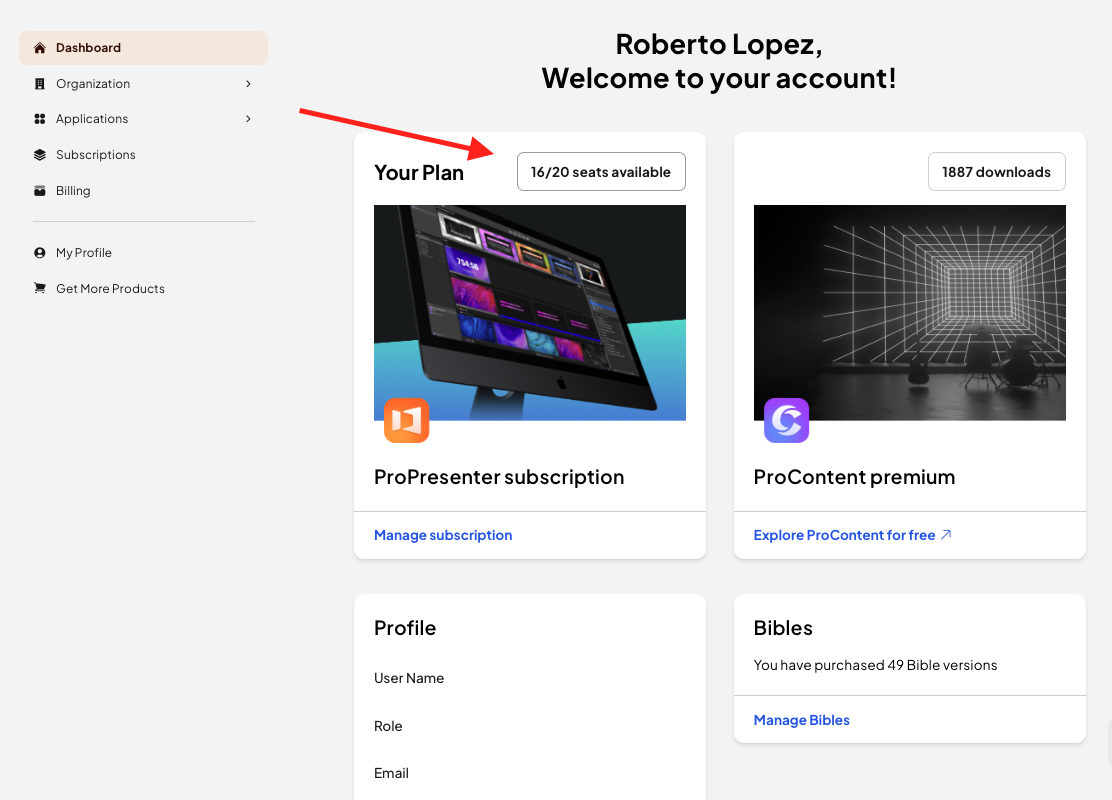1112x800 pixels.
Task: Click the Roberto Lopez welcome heading
Action: point(719,61)
